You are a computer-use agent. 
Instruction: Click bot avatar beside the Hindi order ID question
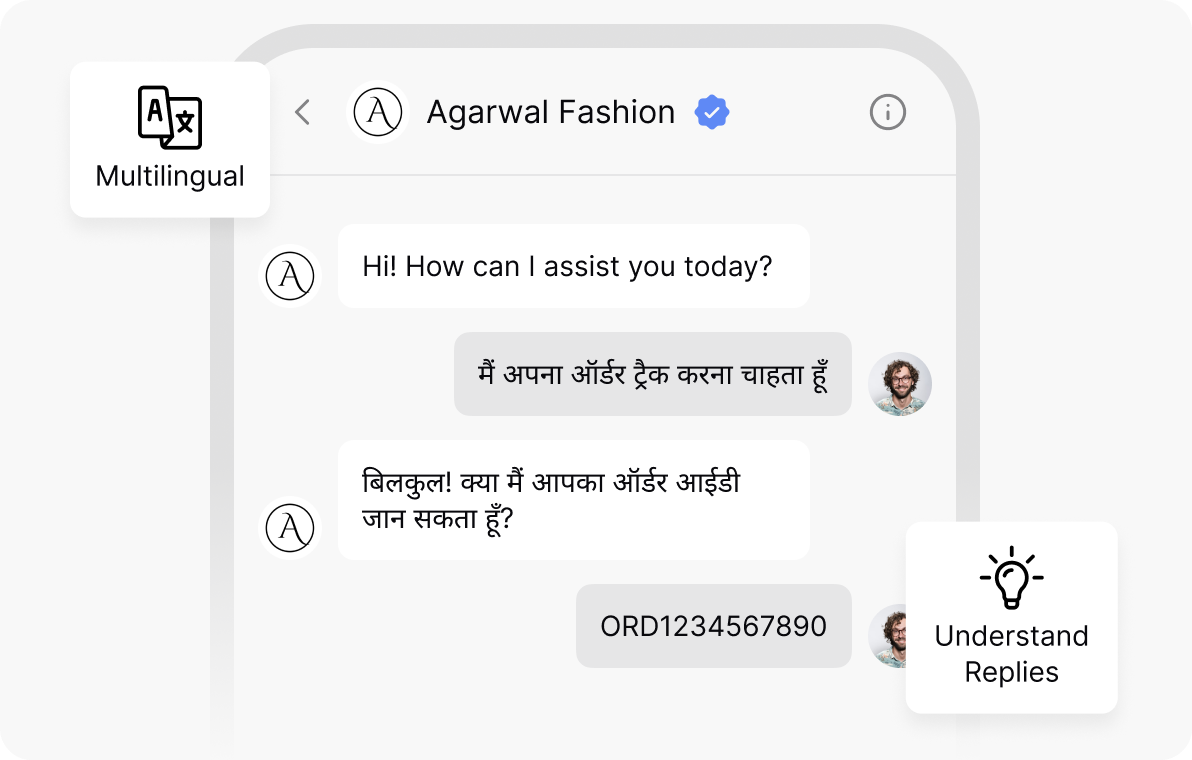pyautogui.click(x=290, y=527)
